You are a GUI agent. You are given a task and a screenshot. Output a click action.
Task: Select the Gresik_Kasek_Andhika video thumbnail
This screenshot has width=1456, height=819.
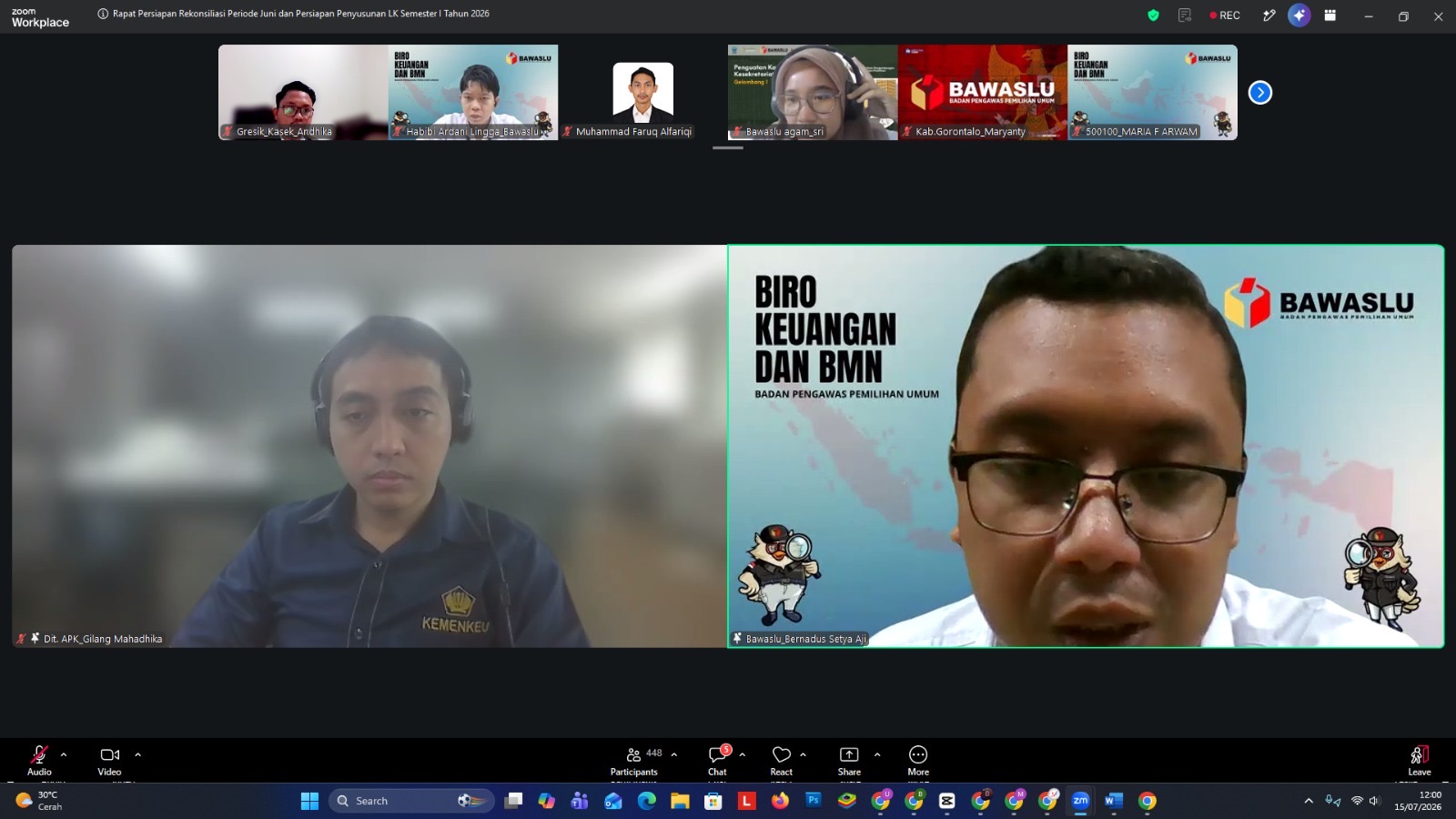[303, 92]
